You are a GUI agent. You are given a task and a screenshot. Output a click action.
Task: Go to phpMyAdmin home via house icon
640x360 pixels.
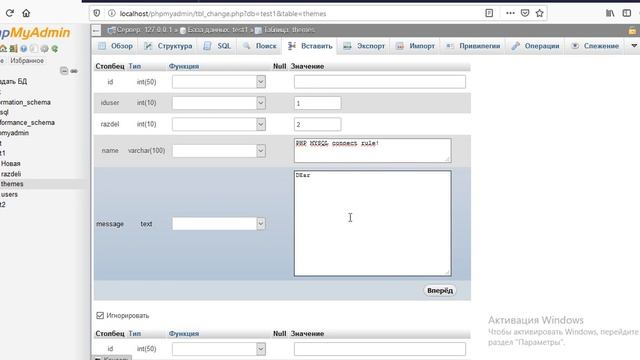[x=3, y=49]
